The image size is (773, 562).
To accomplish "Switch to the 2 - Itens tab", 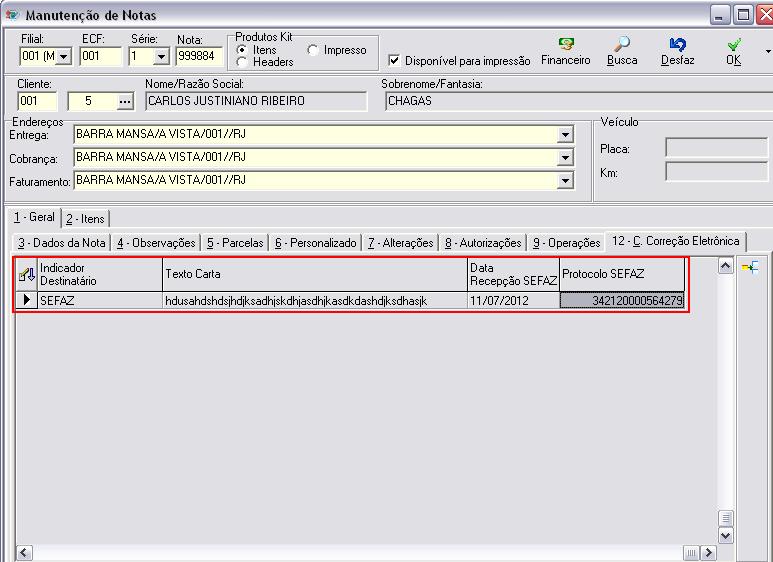I will point(85,218).
